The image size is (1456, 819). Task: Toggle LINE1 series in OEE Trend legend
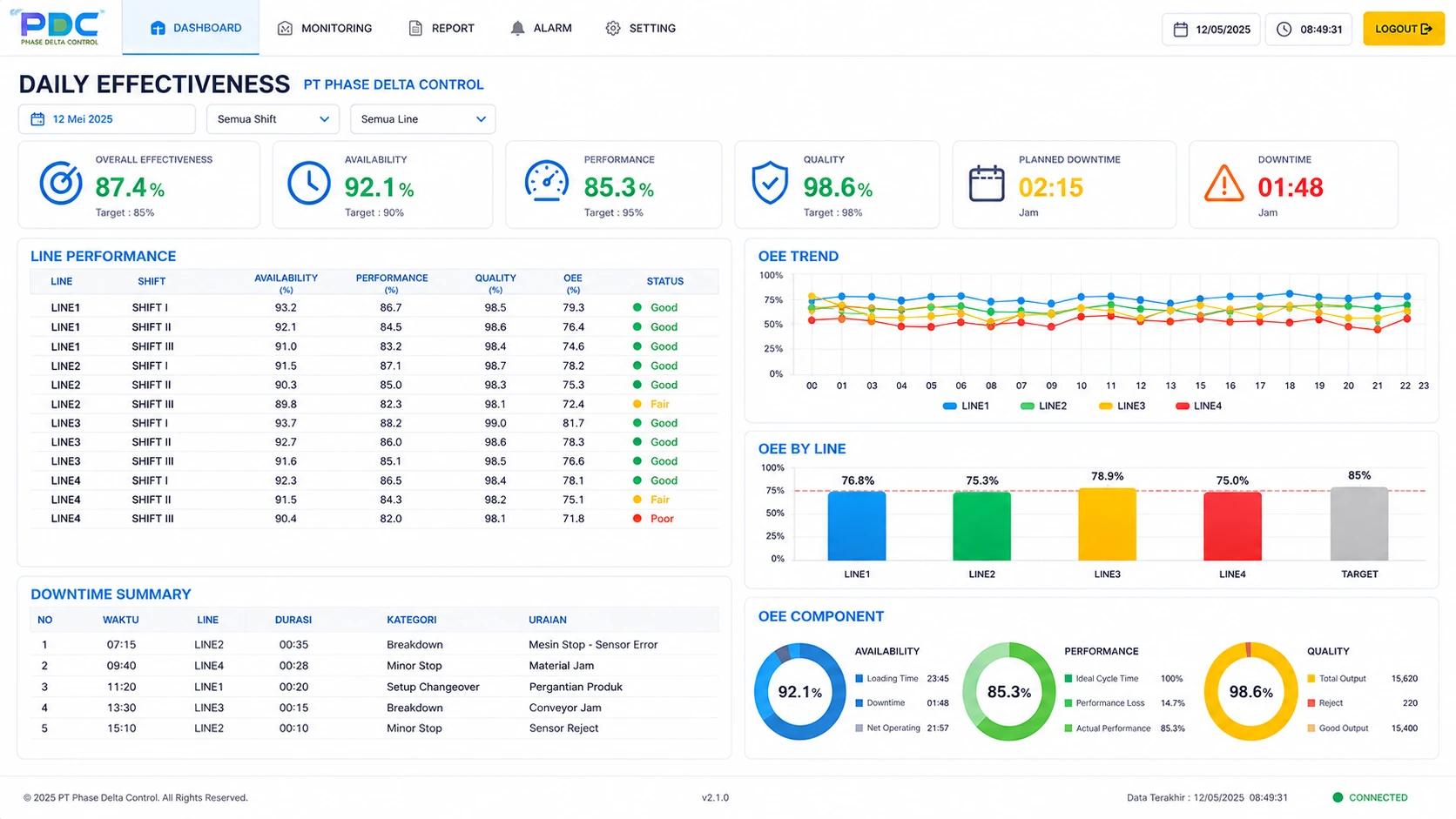tap(966, 406)
